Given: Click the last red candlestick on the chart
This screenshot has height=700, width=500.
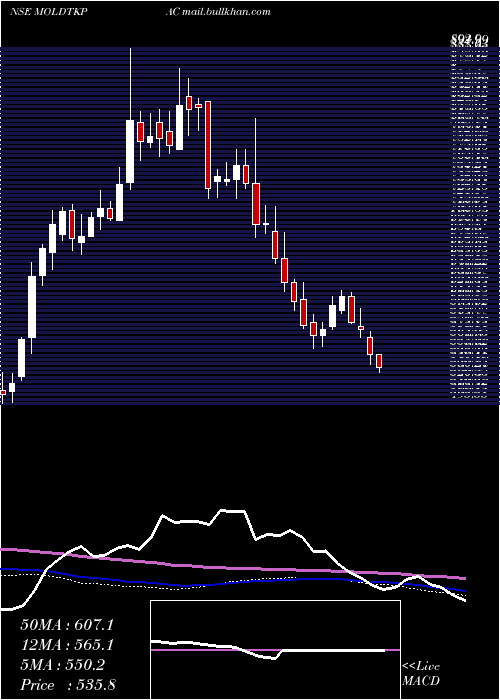Looking at the screenshot, I should 379,361.
